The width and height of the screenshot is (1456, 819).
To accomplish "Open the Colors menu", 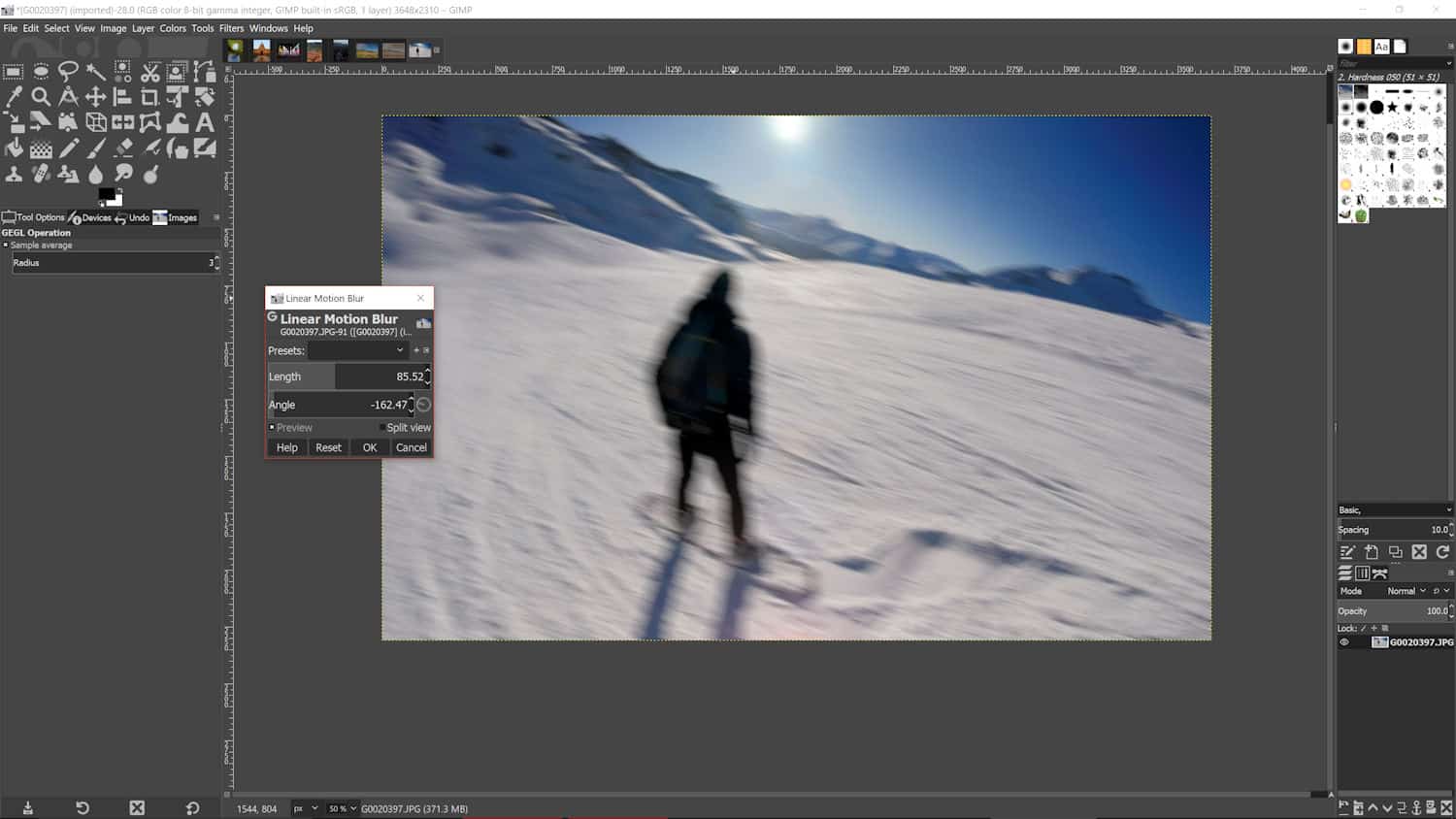I will [x=173, y=28].
